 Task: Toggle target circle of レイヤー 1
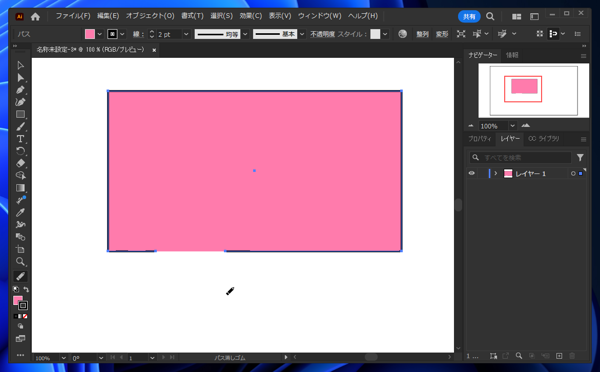573,174
